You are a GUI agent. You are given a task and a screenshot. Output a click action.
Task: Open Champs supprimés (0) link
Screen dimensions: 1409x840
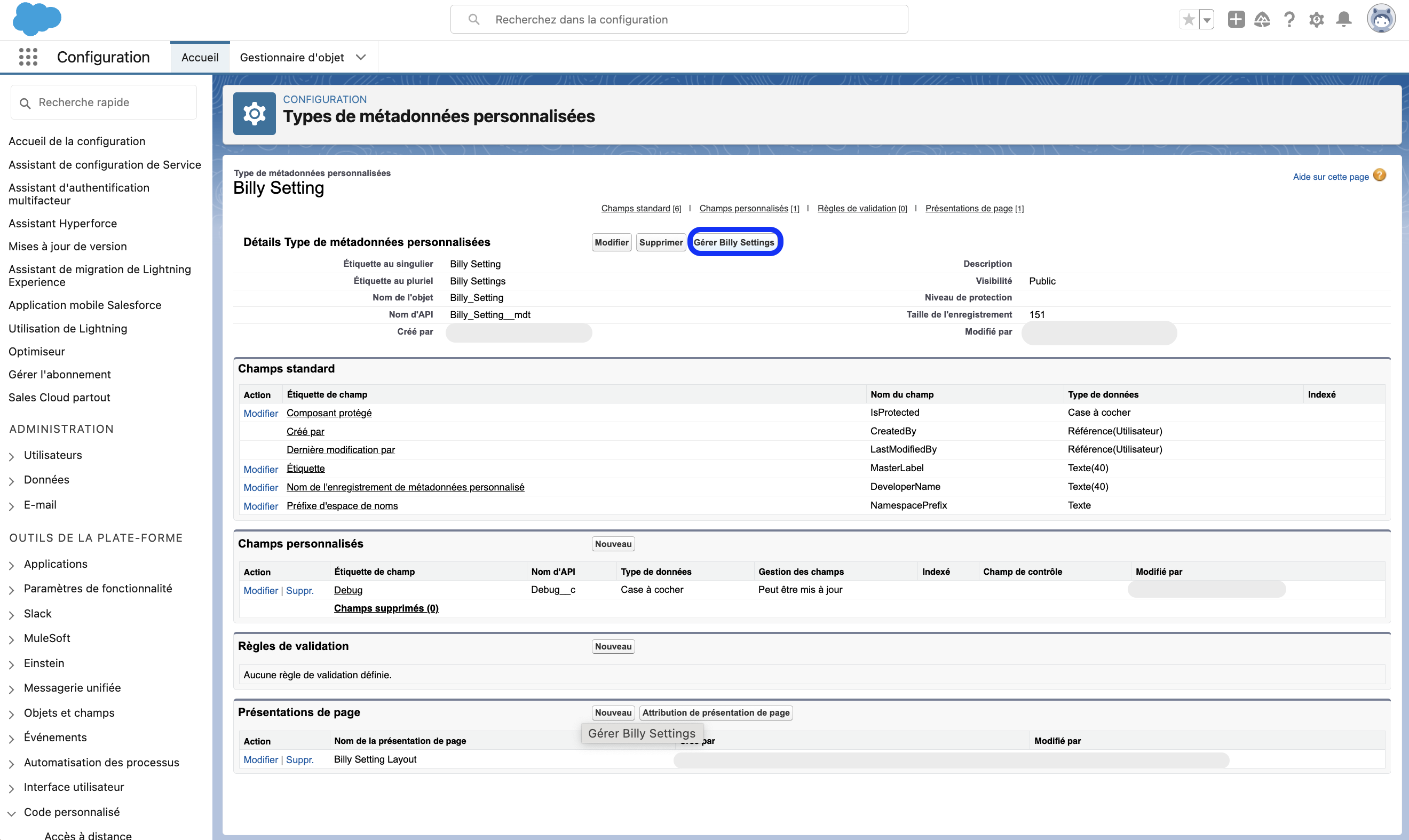click(x=386, y=608)
